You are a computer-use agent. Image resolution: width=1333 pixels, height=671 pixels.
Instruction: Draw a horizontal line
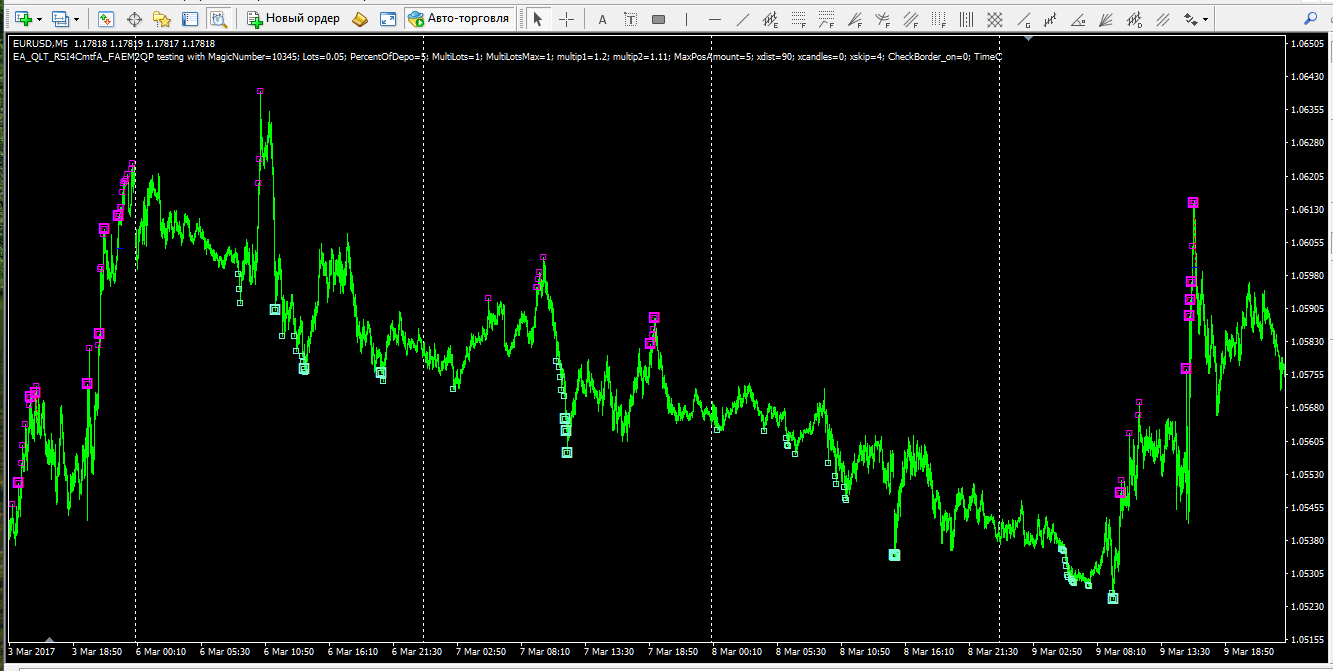714,18
